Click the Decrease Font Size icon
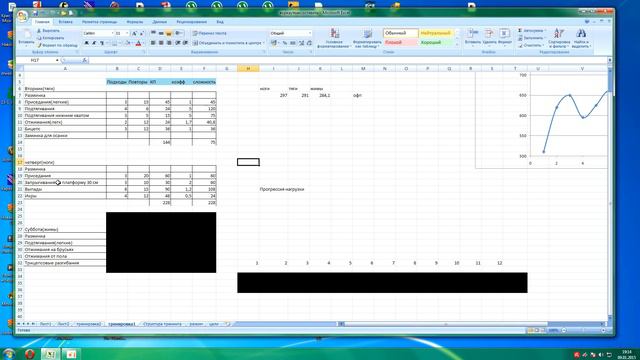The image size is (640, 360). (141, 33)
